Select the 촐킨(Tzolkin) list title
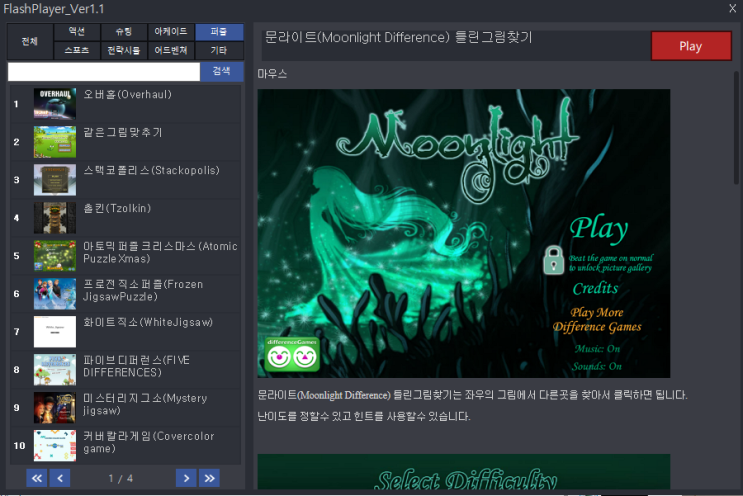Image resolution: width=743 pixels, height=496 pixels. [x=117, y=208]
